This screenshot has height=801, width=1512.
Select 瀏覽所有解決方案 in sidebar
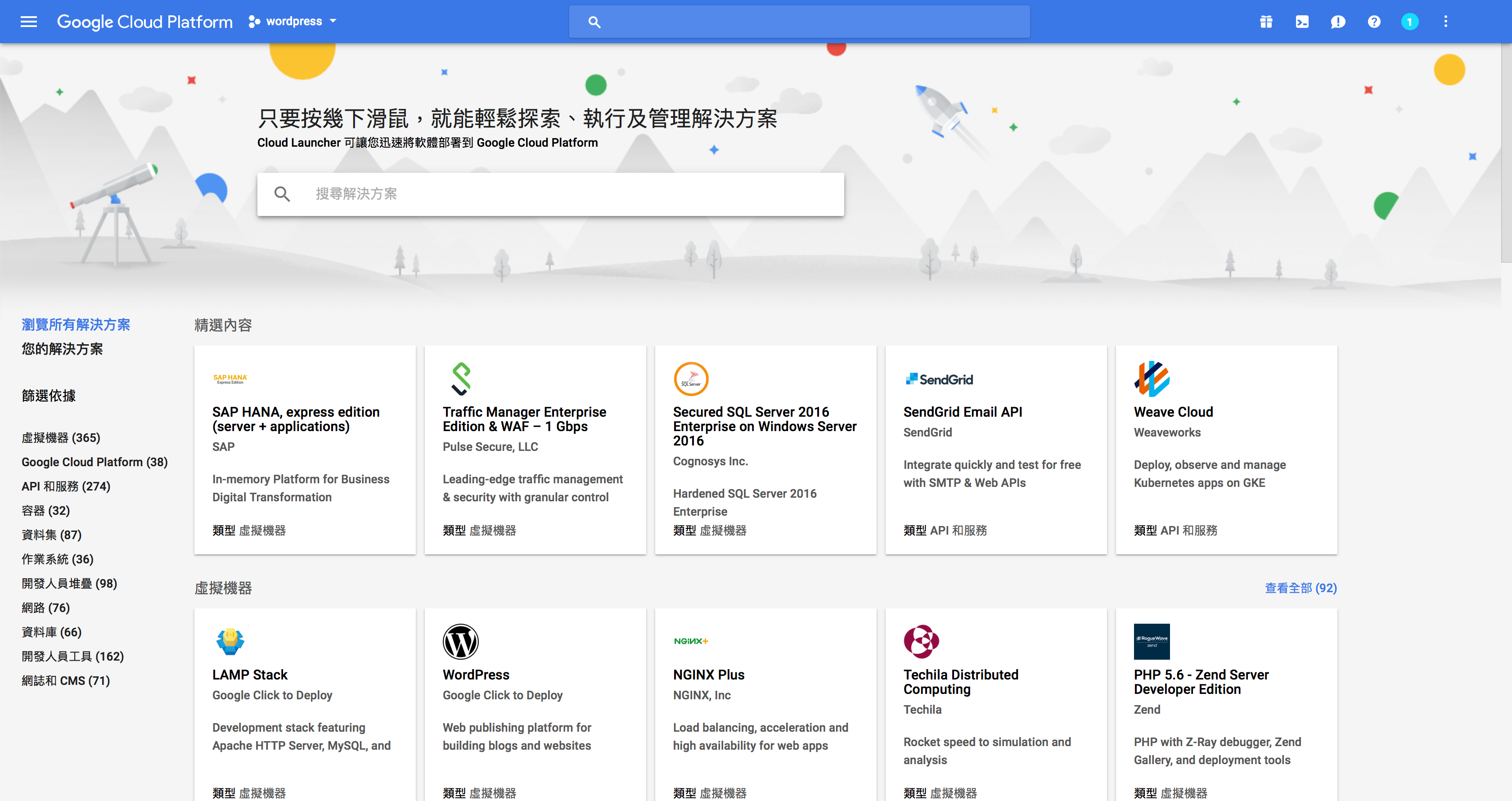[x=76, y=324]
